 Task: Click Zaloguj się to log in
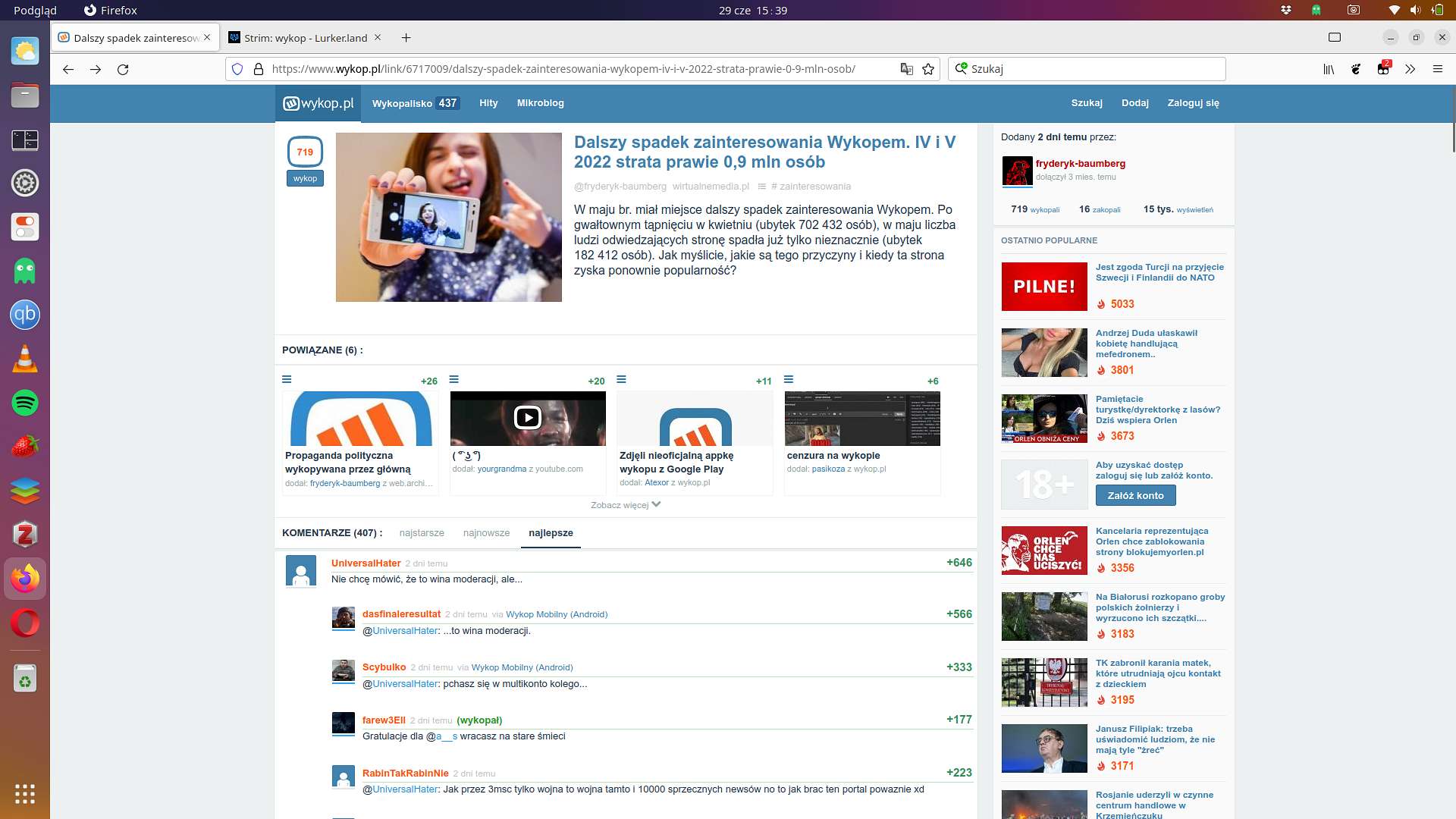coord(1194,103)
